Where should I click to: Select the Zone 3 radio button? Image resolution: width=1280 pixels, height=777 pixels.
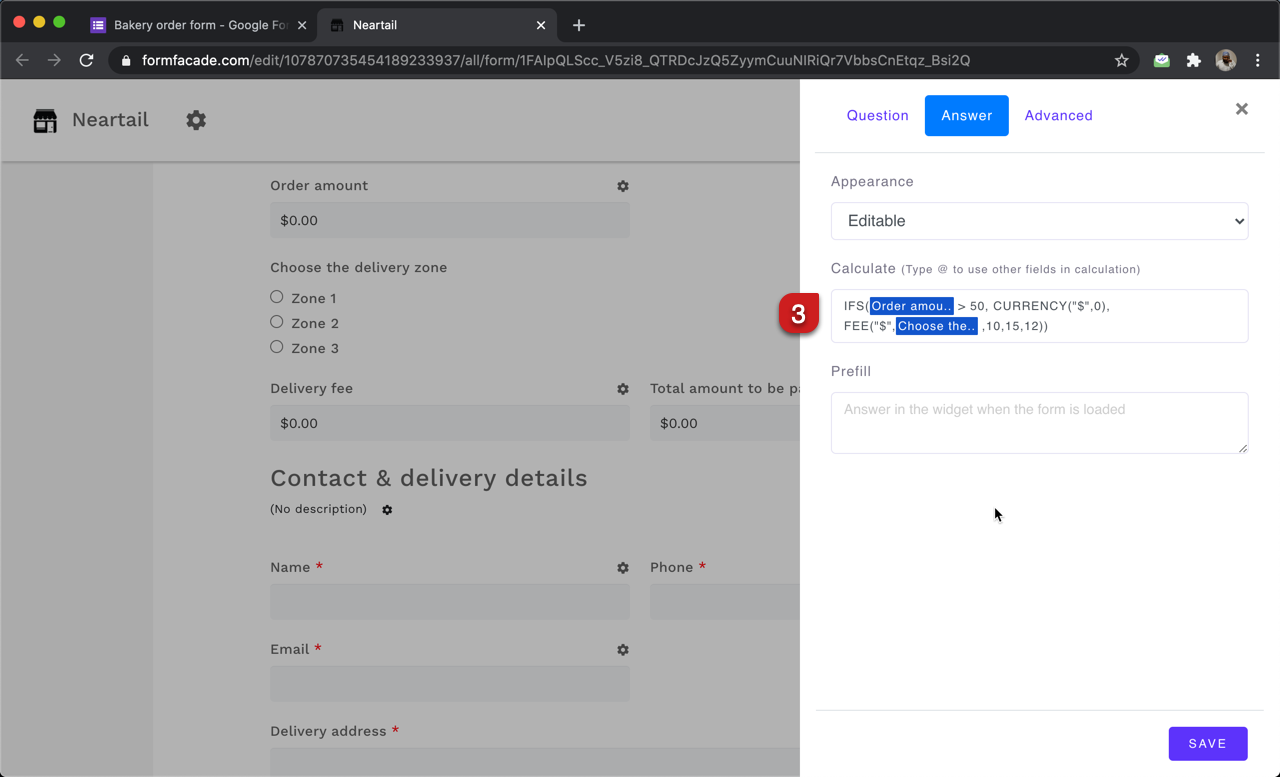coord(276,346)
